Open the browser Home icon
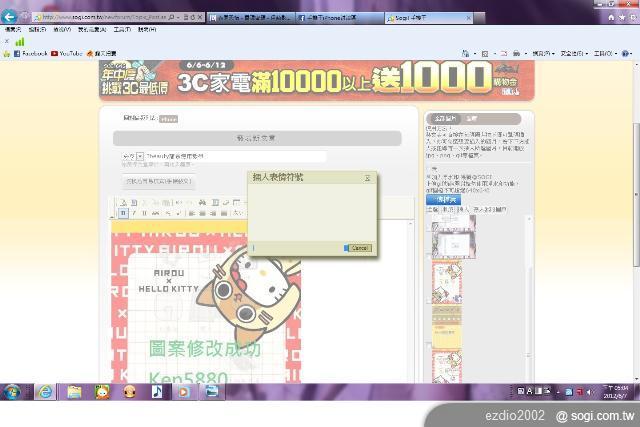 click(611, 17)
